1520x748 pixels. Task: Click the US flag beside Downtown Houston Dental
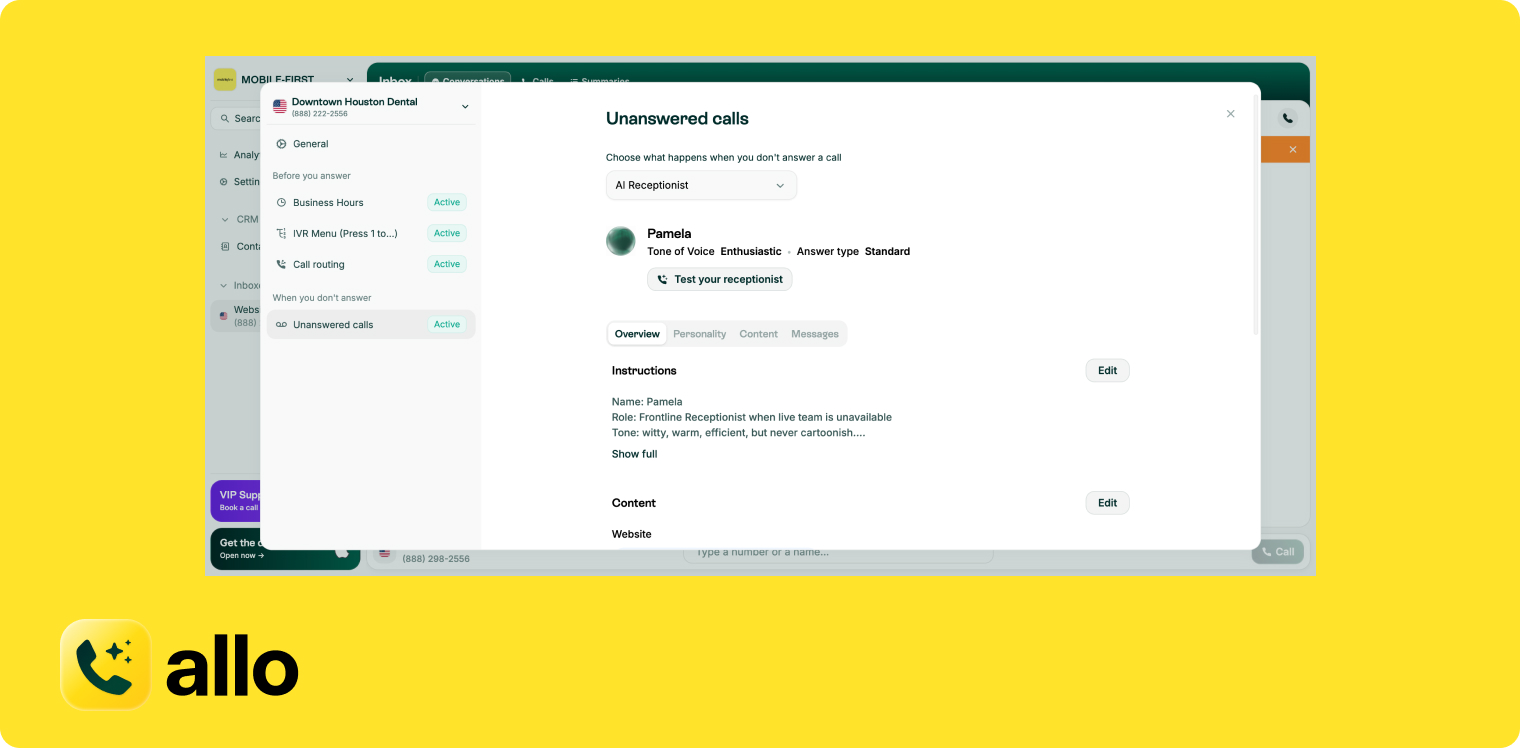point(280,106)
